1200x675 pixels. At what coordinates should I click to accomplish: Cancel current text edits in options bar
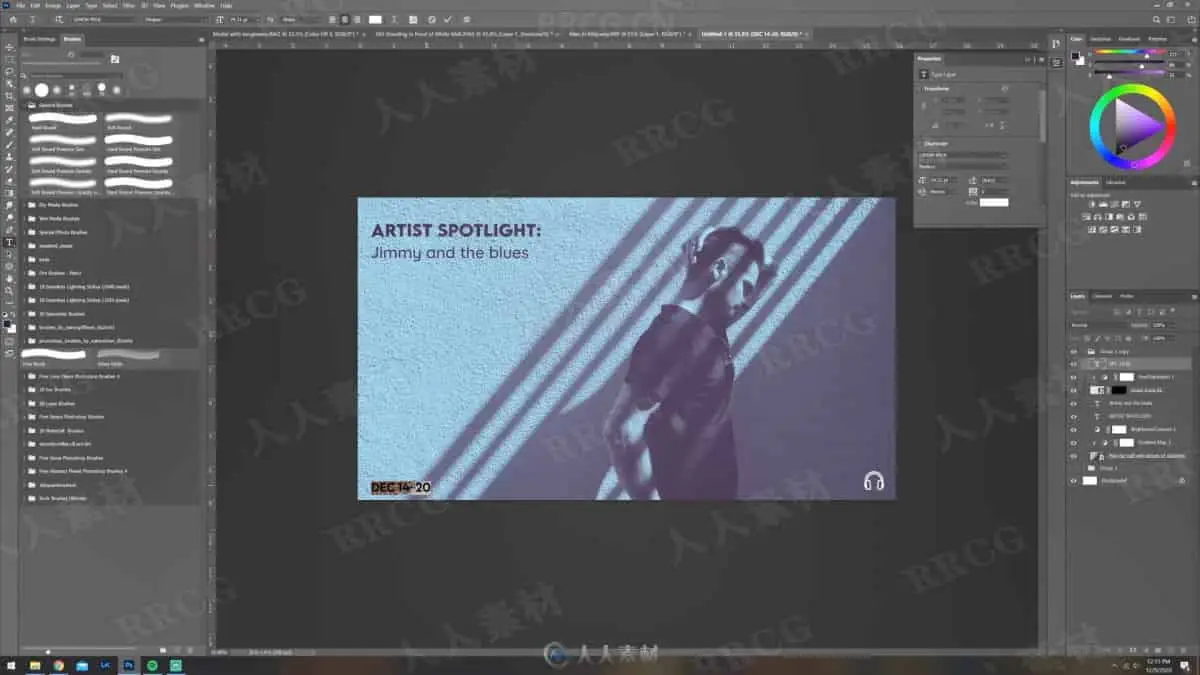432,19
